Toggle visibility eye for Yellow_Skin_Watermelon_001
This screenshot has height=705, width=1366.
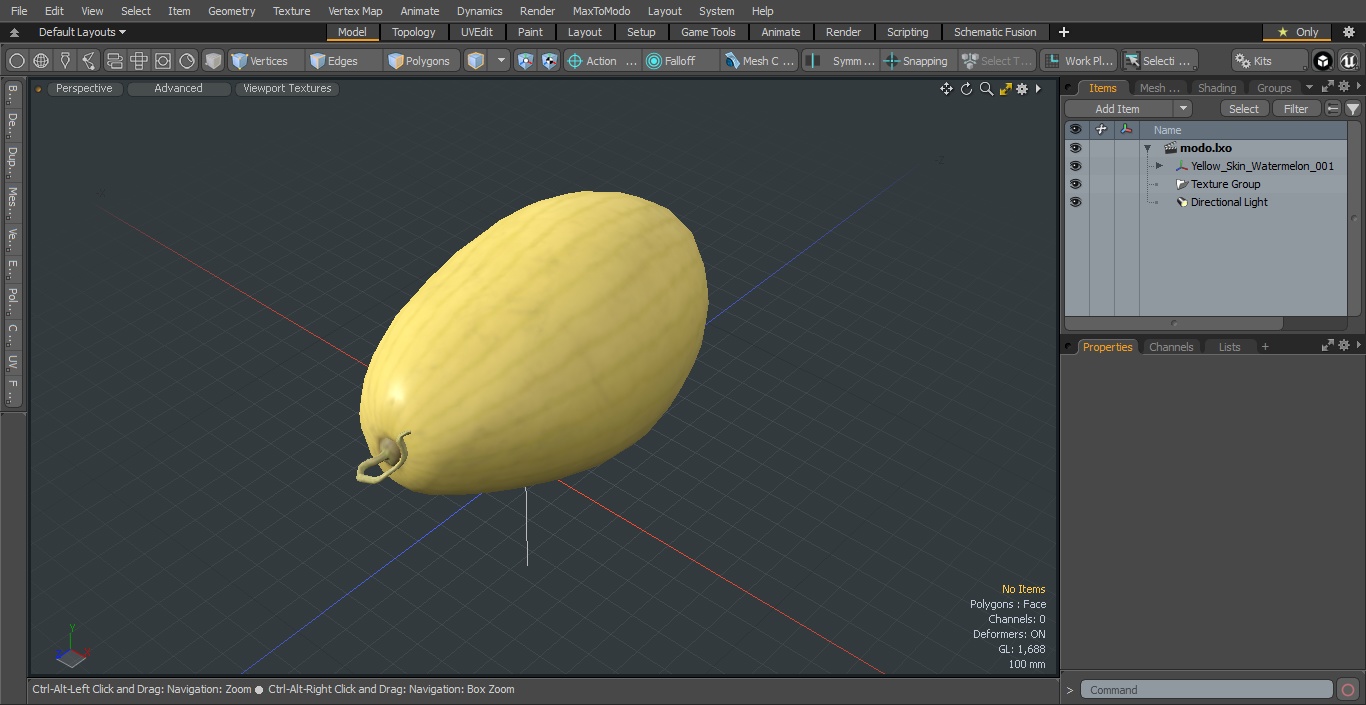coord(1075,166)
